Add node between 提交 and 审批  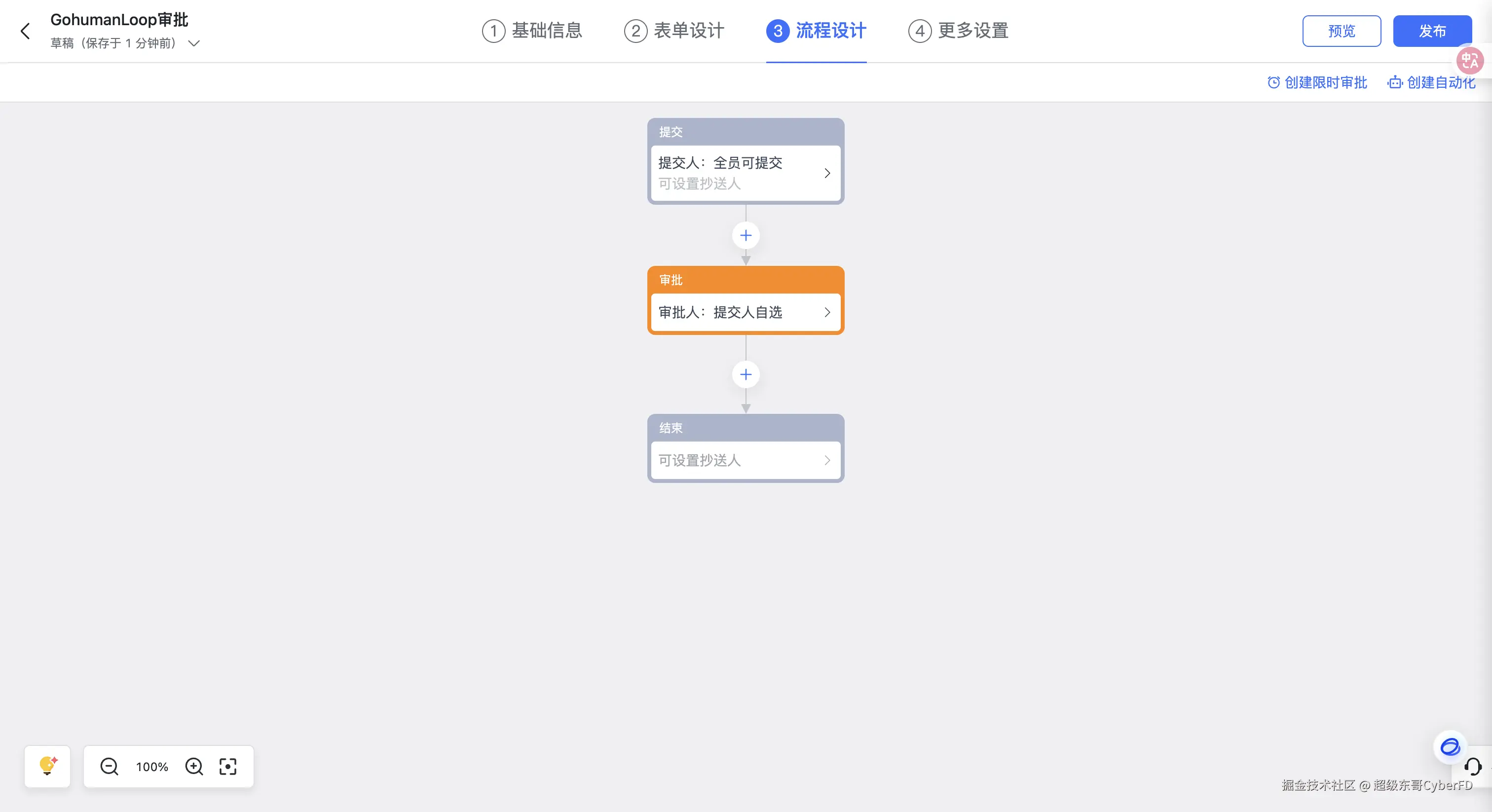[x=746, y=236]
